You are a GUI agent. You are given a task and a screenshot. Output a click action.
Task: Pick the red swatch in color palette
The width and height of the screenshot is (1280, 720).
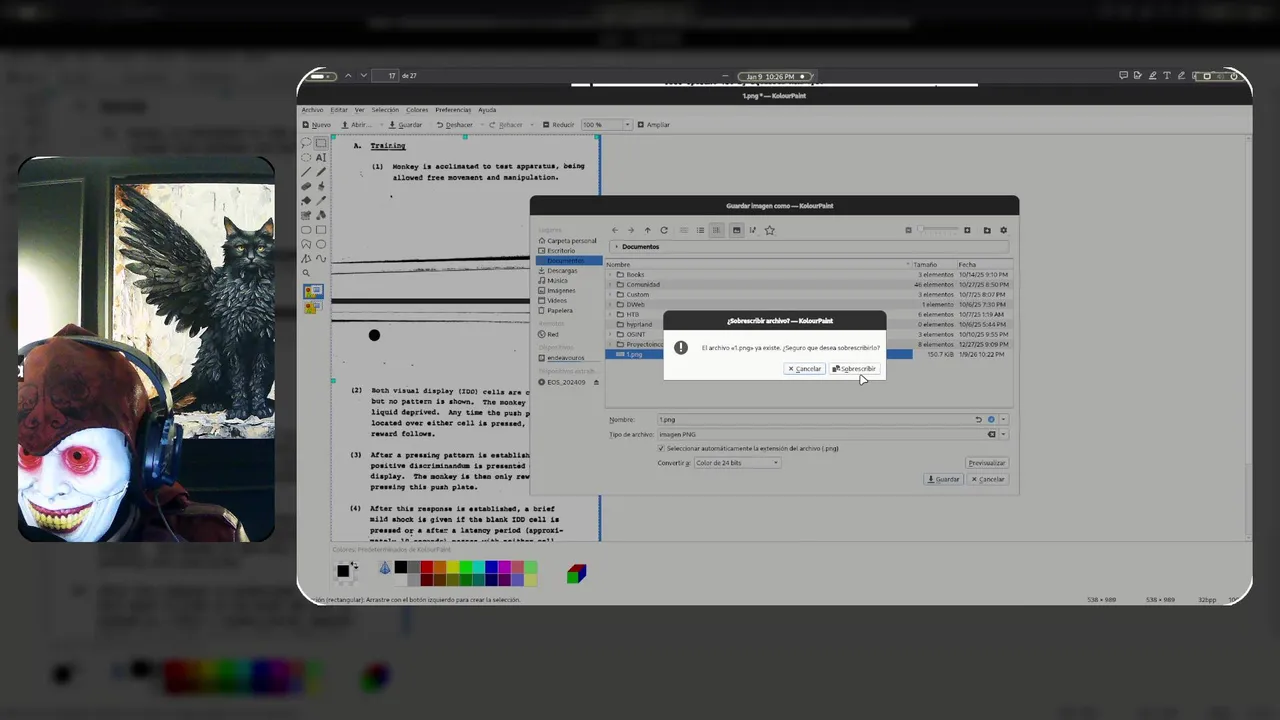pos(427,567)
